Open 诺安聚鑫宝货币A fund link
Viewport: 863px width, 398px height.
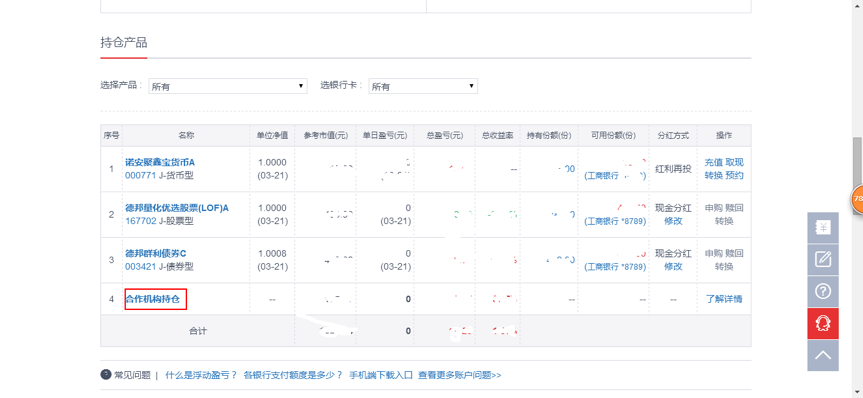click(160, 162)
